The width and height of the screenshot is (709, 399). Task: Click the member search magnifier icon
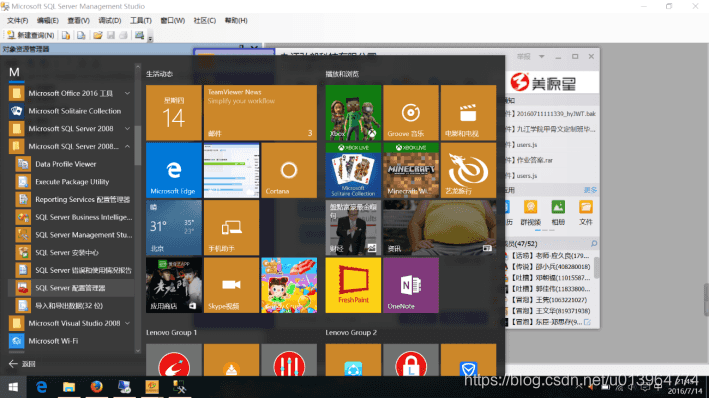[594, 244]
